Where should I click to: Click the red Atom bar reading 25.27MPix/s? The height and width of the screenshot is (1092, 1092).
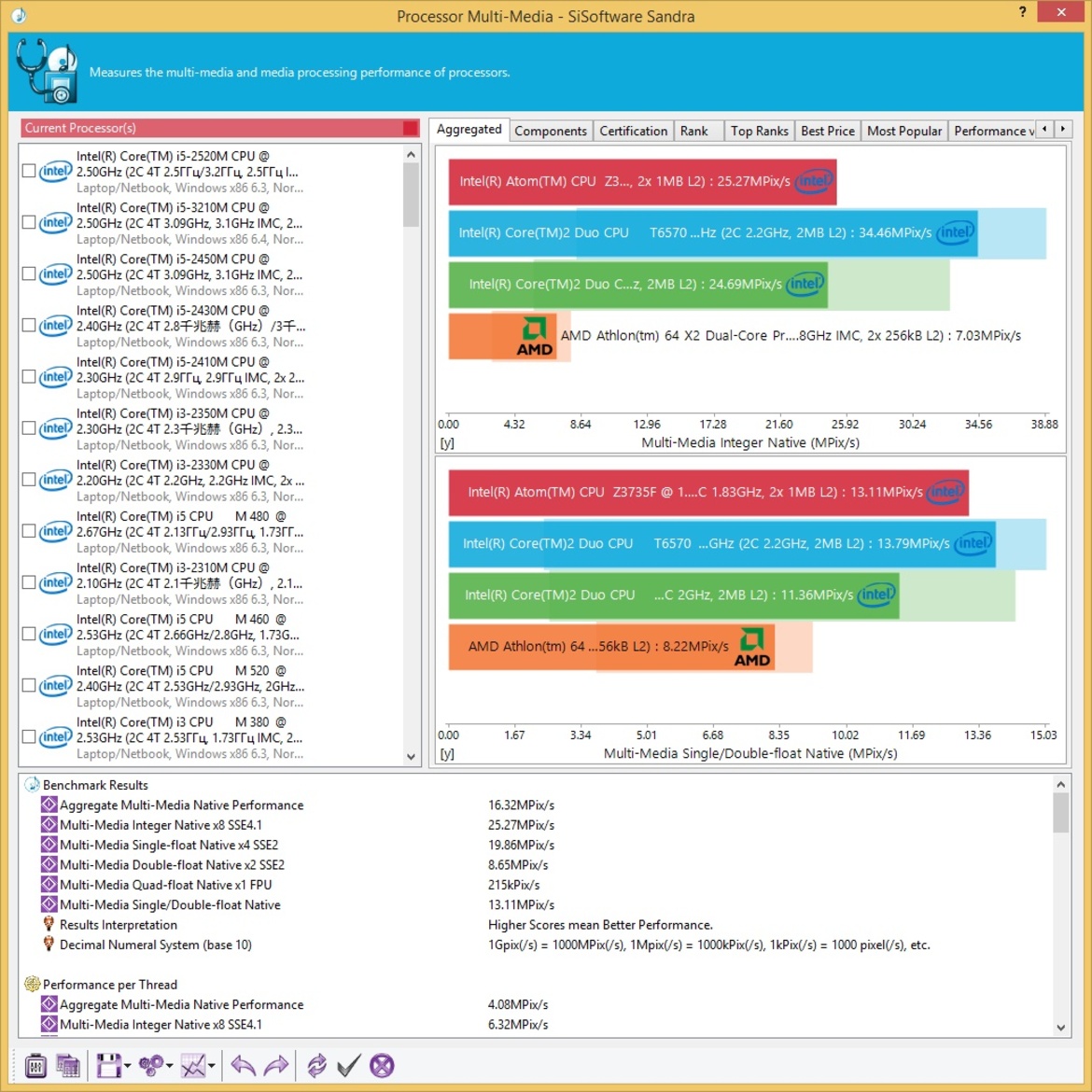pyautogui.click(x=642, y=182)
